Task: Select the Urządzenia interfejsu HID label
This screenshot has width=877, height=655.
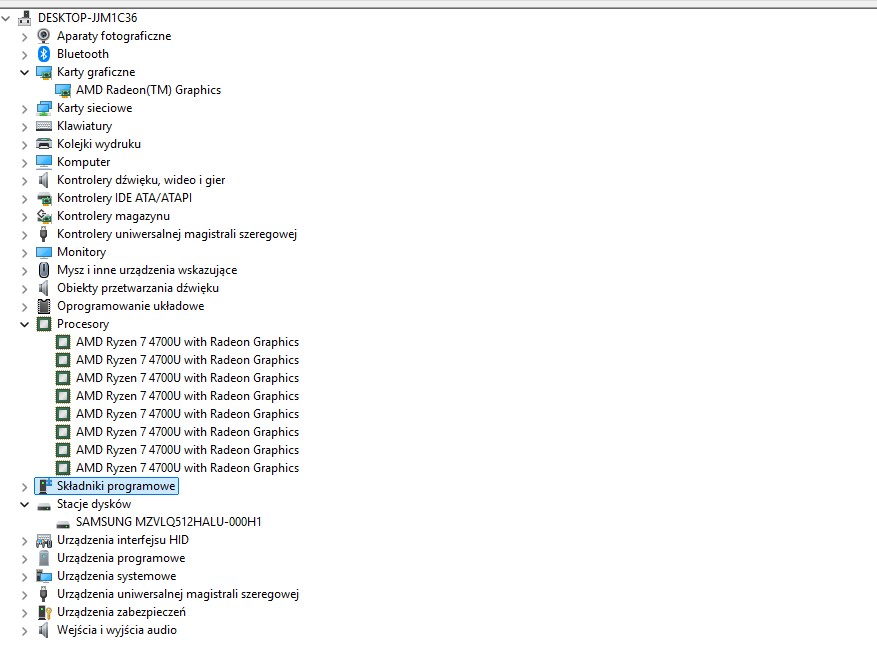Action: tap(122, 540)
